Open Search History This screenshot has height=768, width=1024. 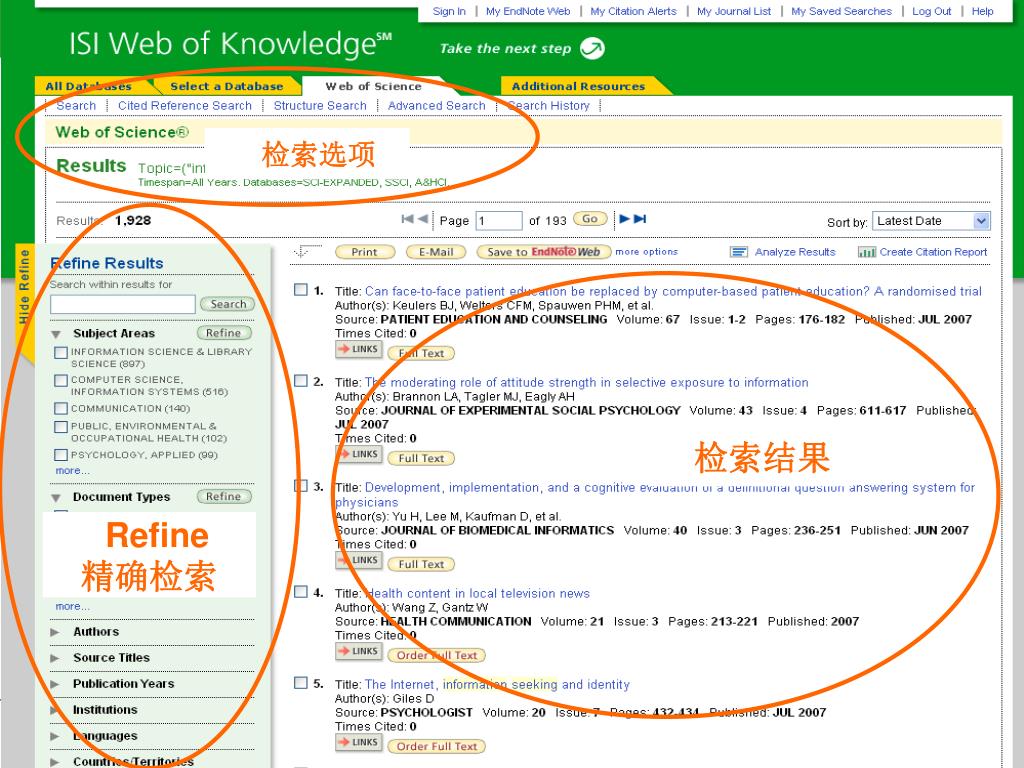(549, 106)
